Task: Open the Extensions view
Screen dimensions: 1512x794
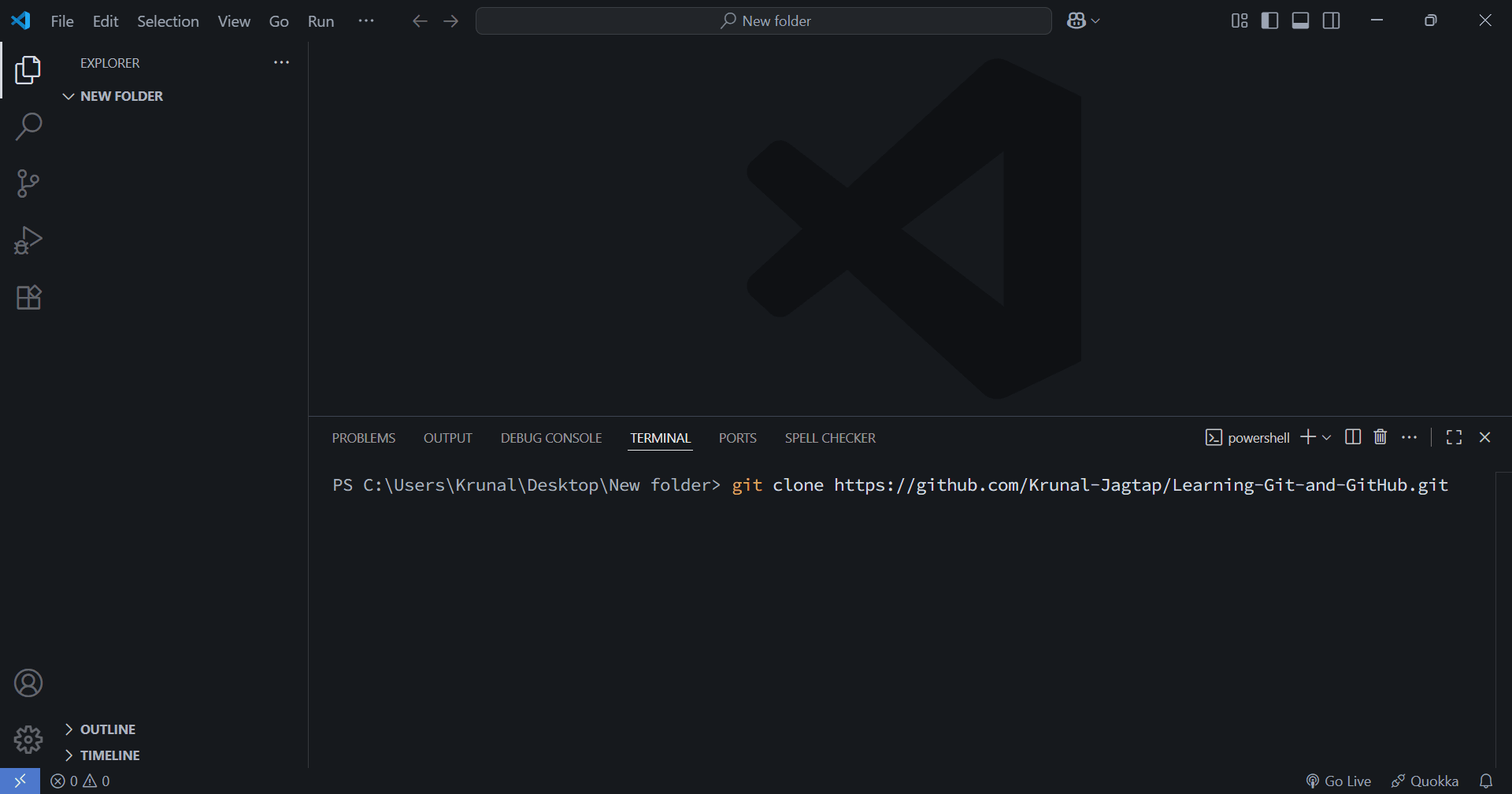Action: coord(28,297)
